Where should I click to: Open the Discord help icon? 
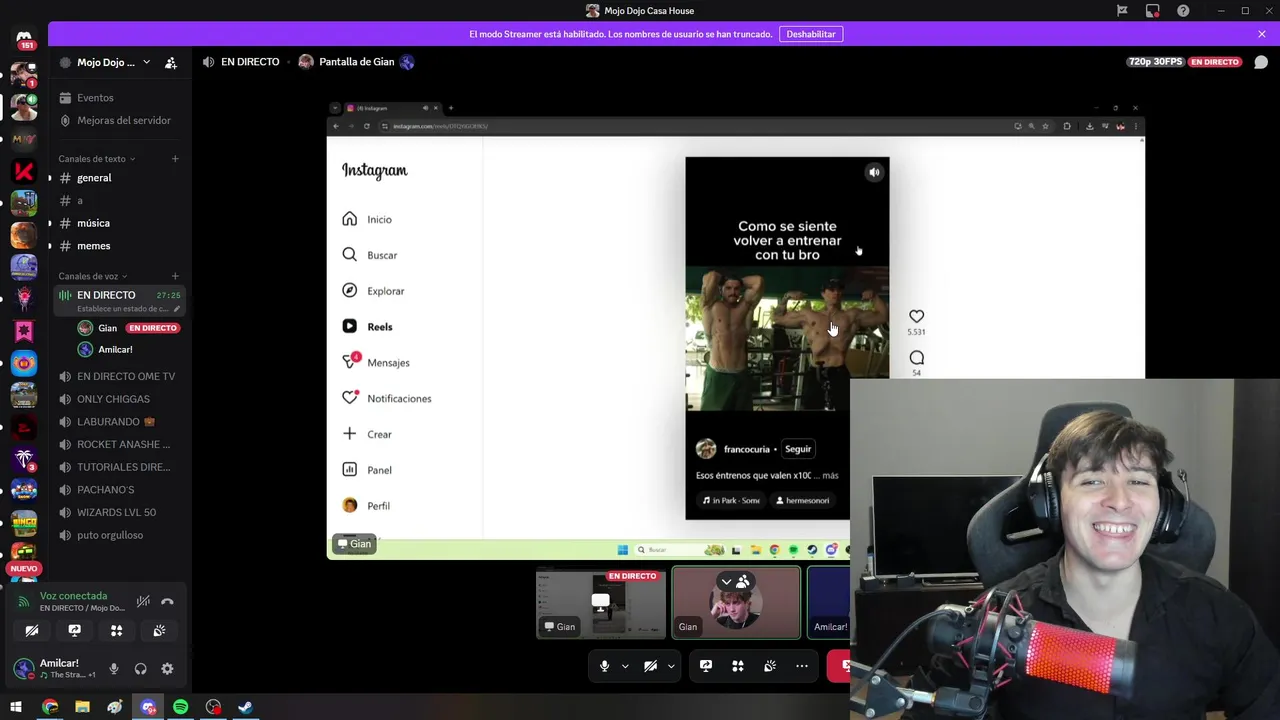pos(1183,11)
